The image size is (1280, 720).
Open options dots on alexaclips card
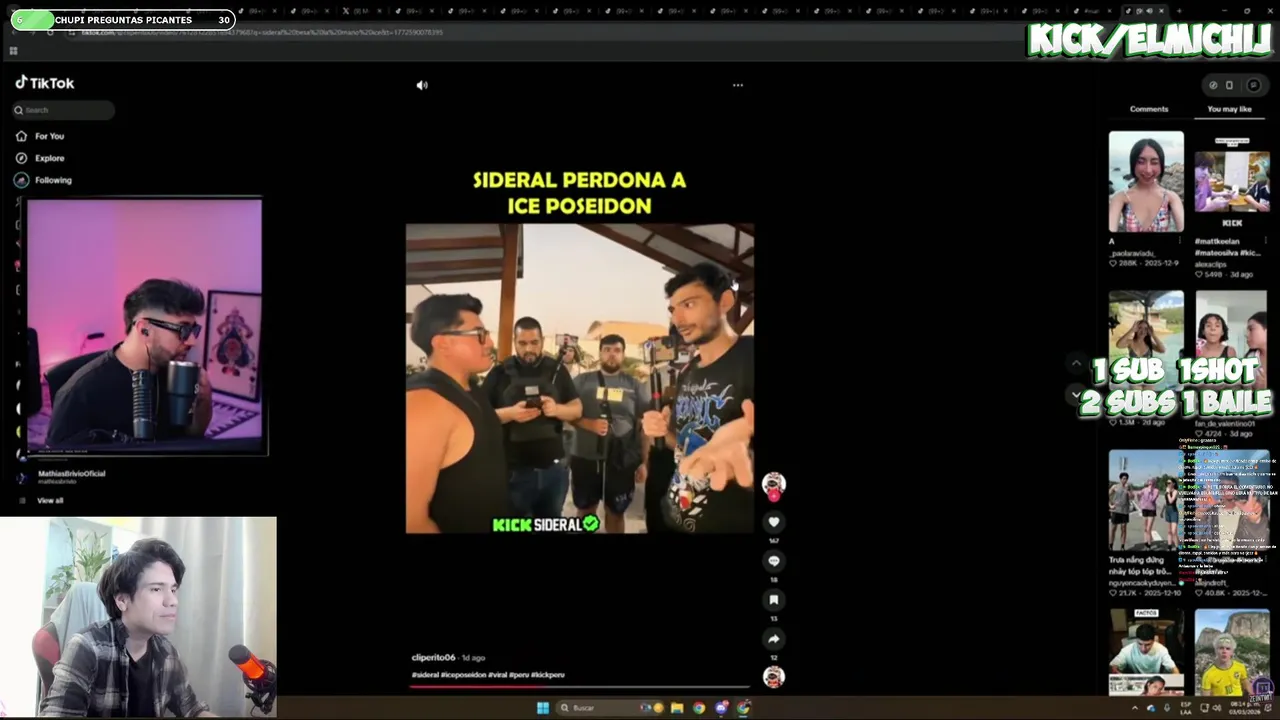pos(1266,241)
